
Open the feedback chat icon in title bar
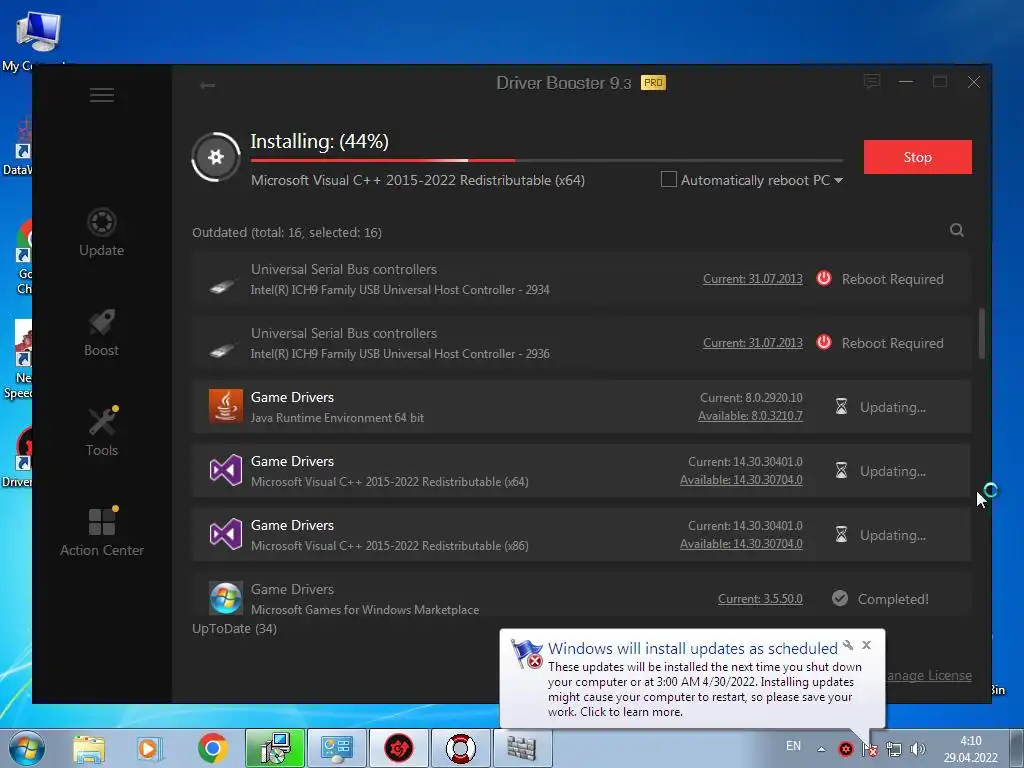[872, 82]
